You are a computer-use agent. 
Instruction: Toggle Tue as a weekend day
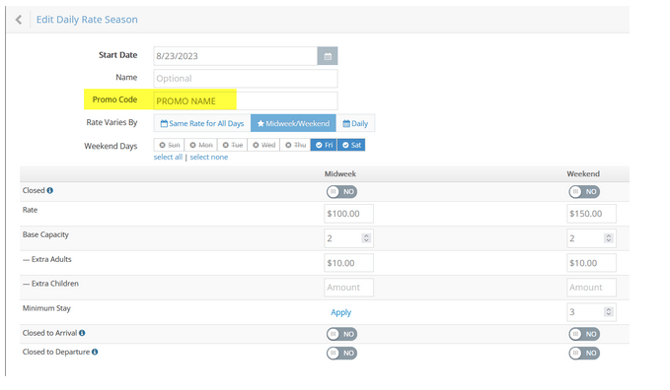tap(232, 145)
